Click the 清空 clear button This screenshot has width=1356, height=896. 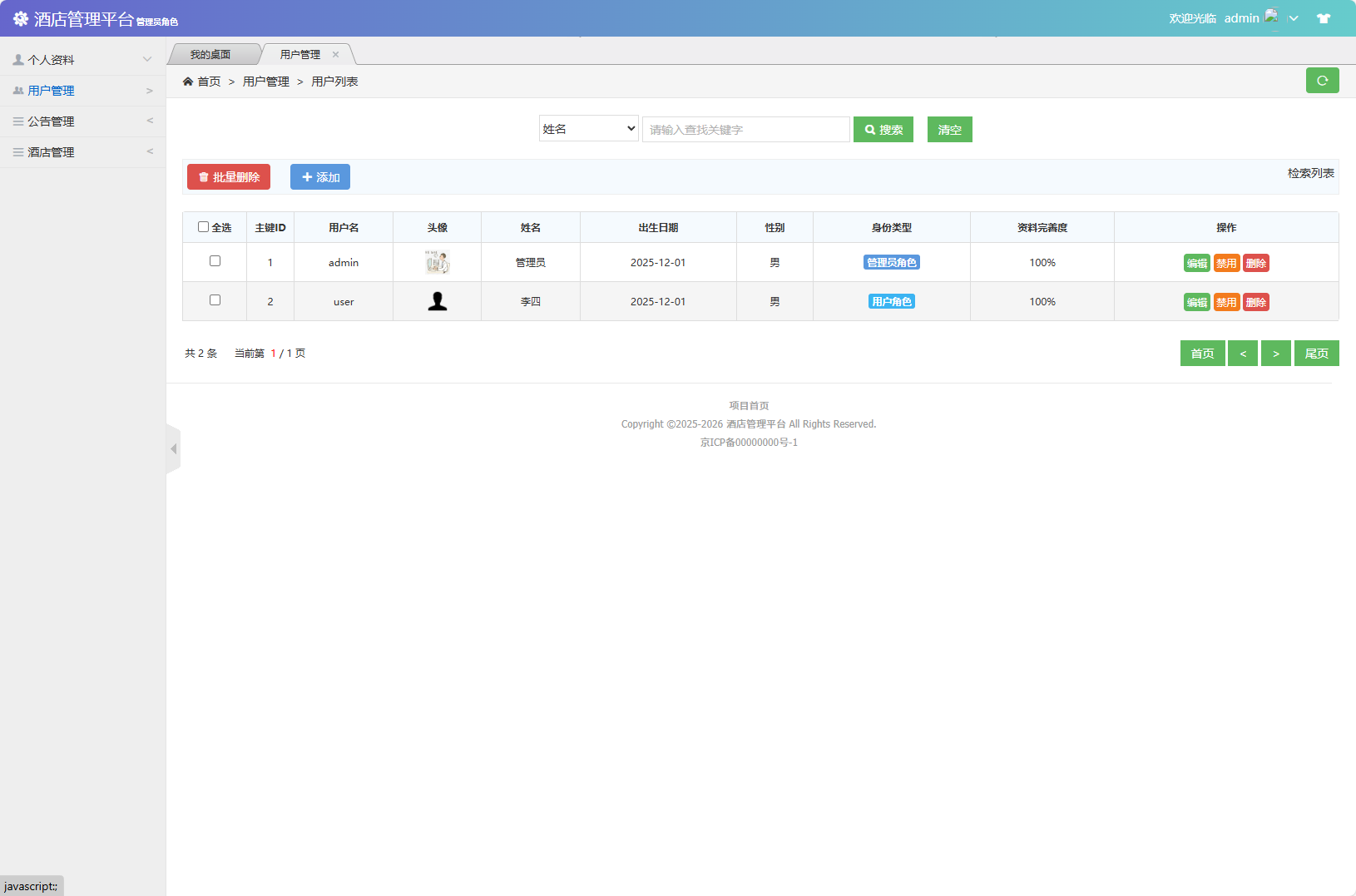[949, 129]
